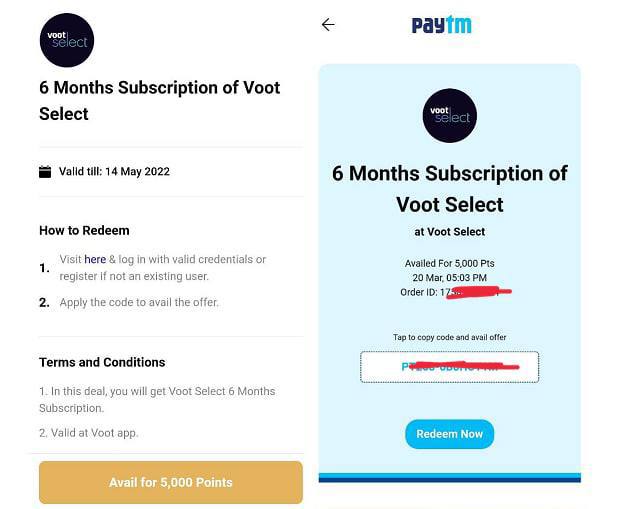
Task: Click the Voot Select logo inside the blue card
Action: coord(450,115)
